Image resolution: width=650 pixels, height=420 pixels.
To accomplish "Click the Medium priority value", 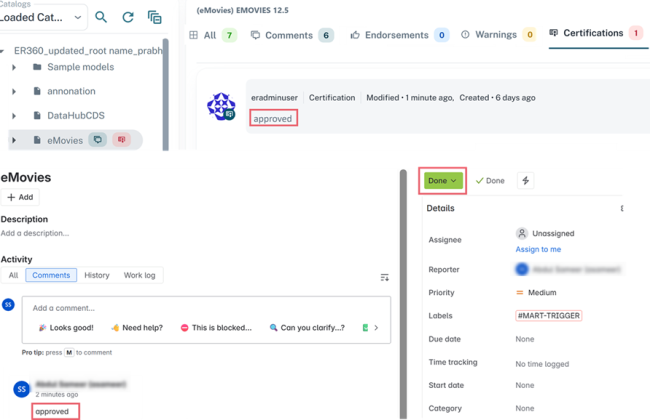I will tap(536, 293).
